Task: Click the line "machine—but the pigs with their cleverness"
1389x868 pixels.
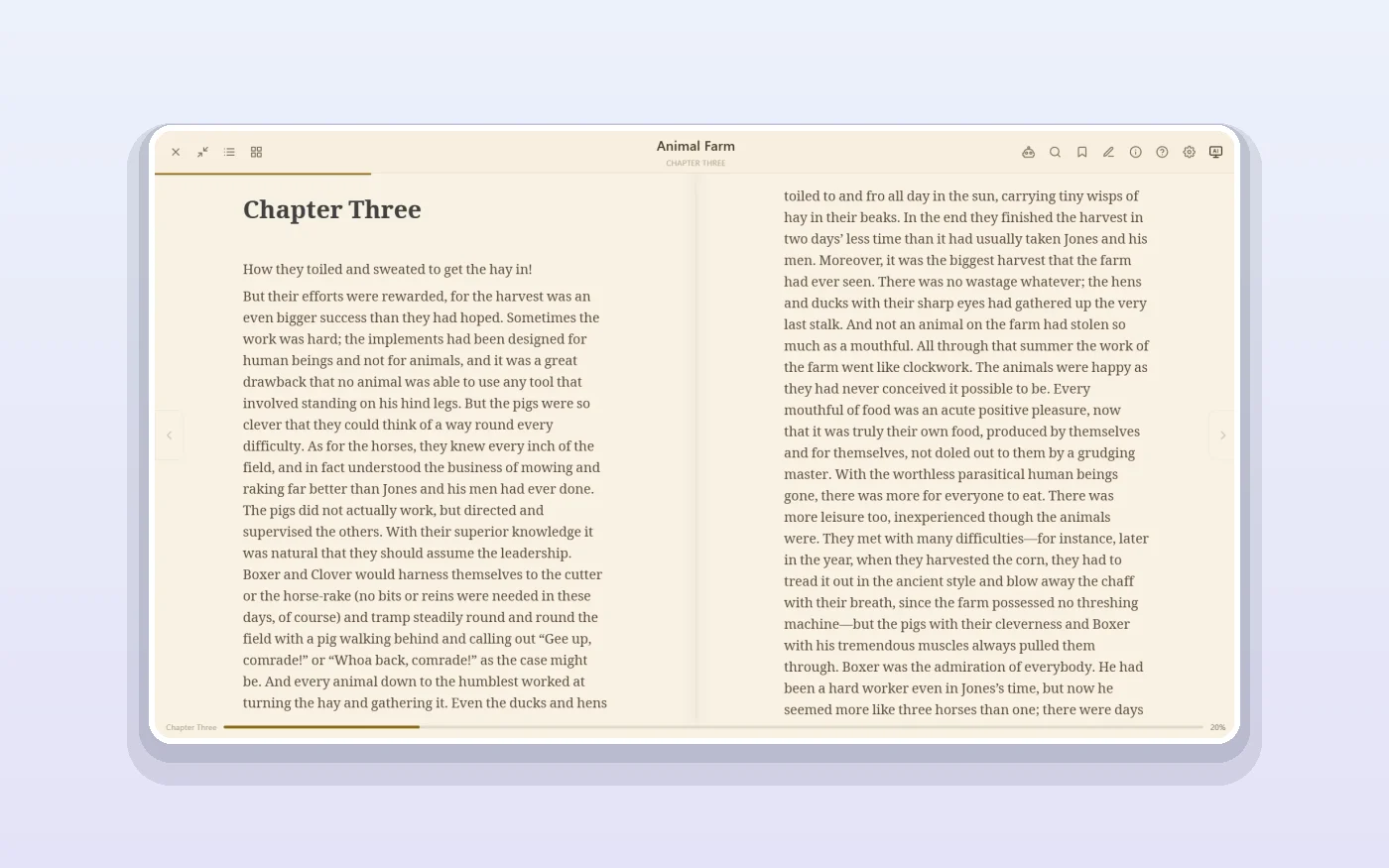Action: coord(956,624)
